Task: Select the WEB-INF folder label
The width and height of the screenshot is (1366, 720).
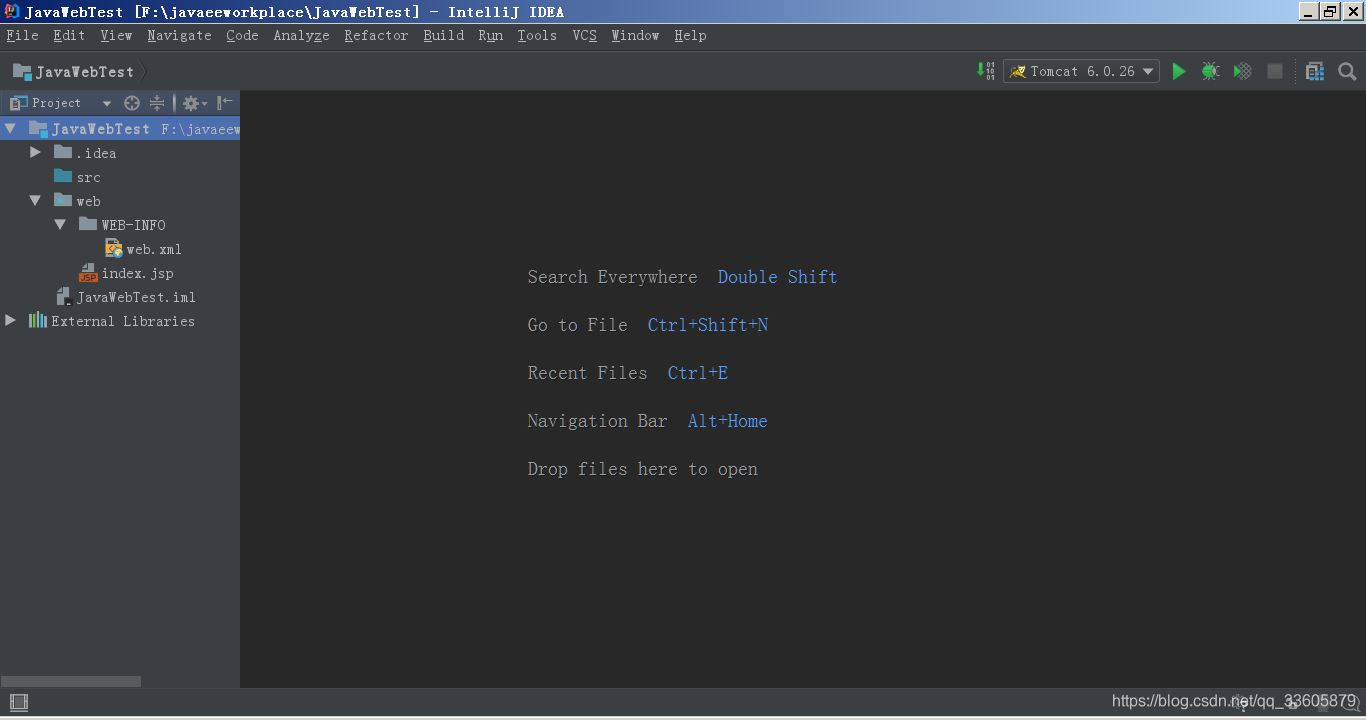Action: [x=133, y=225]
